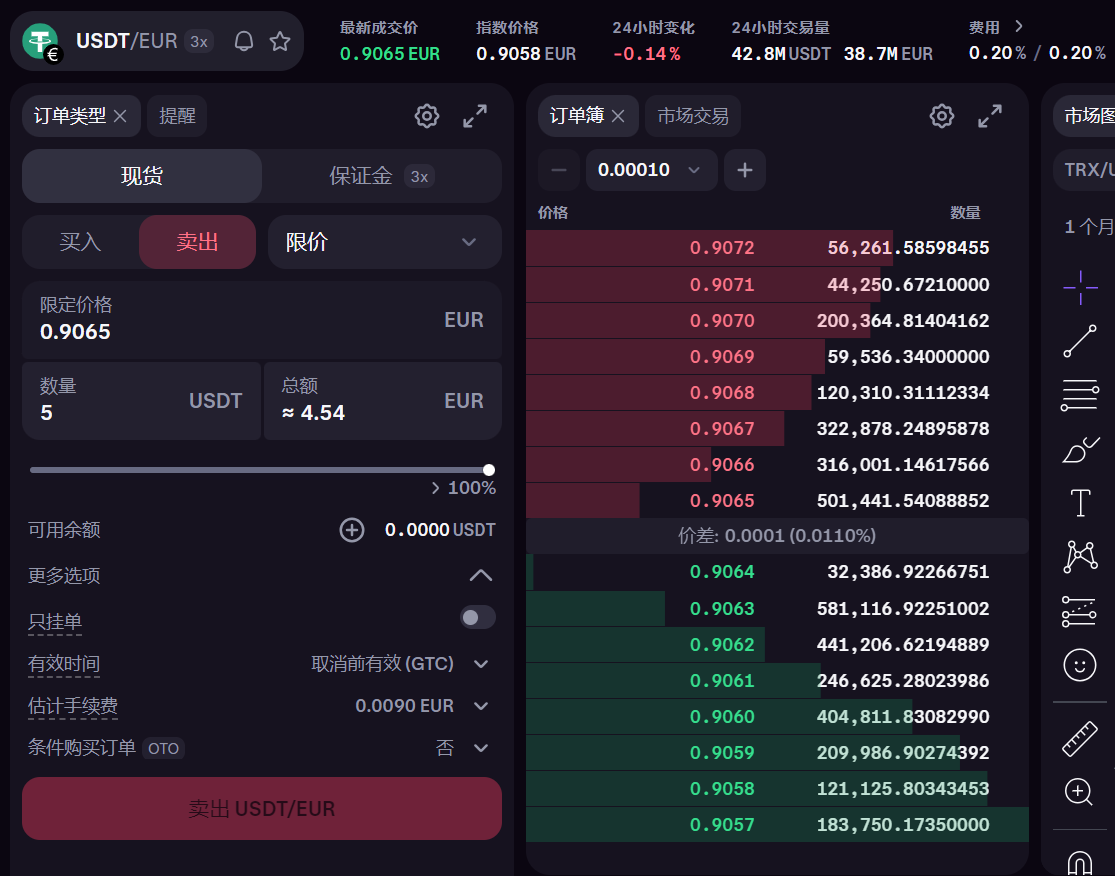Switch to the 市场交易 tab
The height and width of the screenshot is (876, 1115).
pos(692,116)
